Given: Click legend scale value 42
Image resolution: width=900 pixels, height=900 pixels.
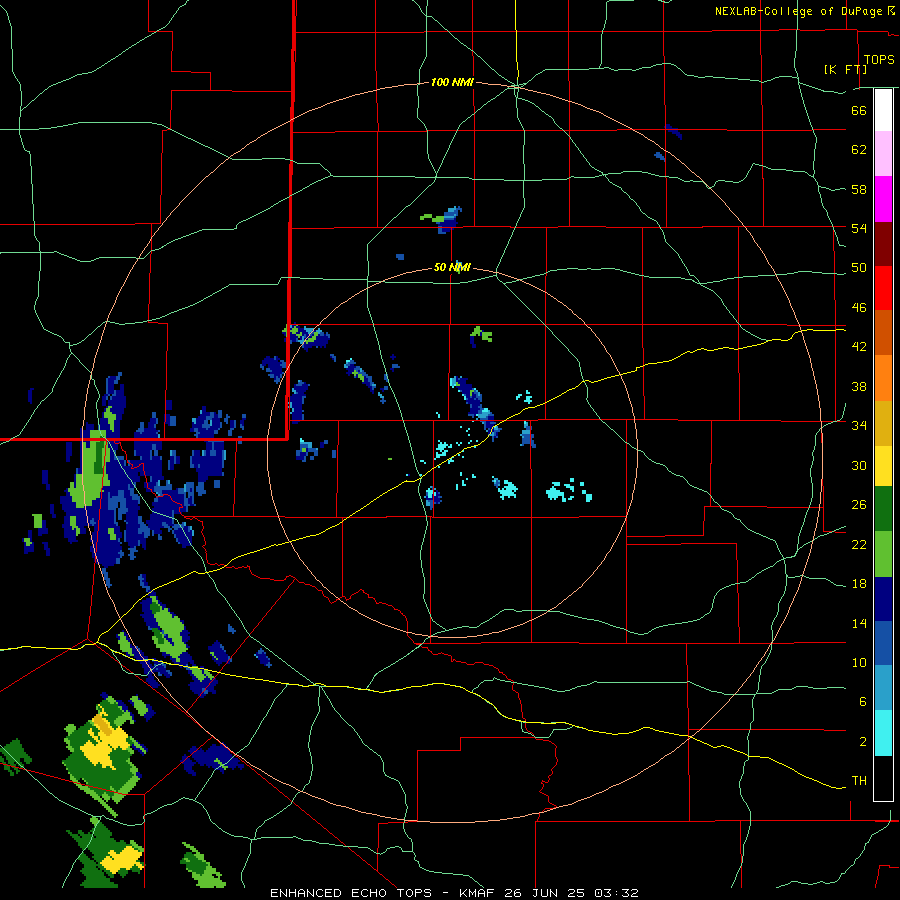Looking at the screenshot, I should (859, 347).
